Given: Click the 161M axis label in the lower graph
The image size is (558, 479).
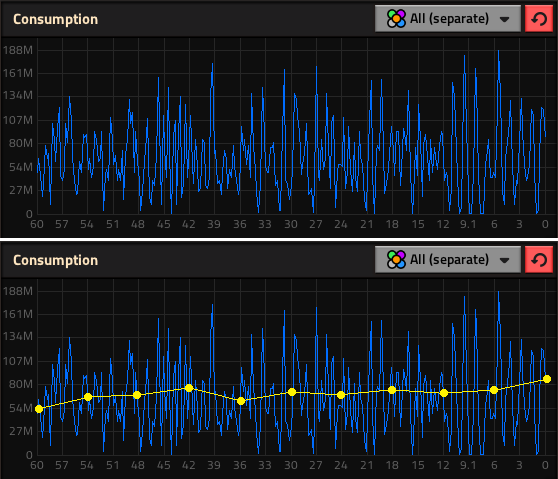Looking at the screenshot, I should [x=18, y=314].
